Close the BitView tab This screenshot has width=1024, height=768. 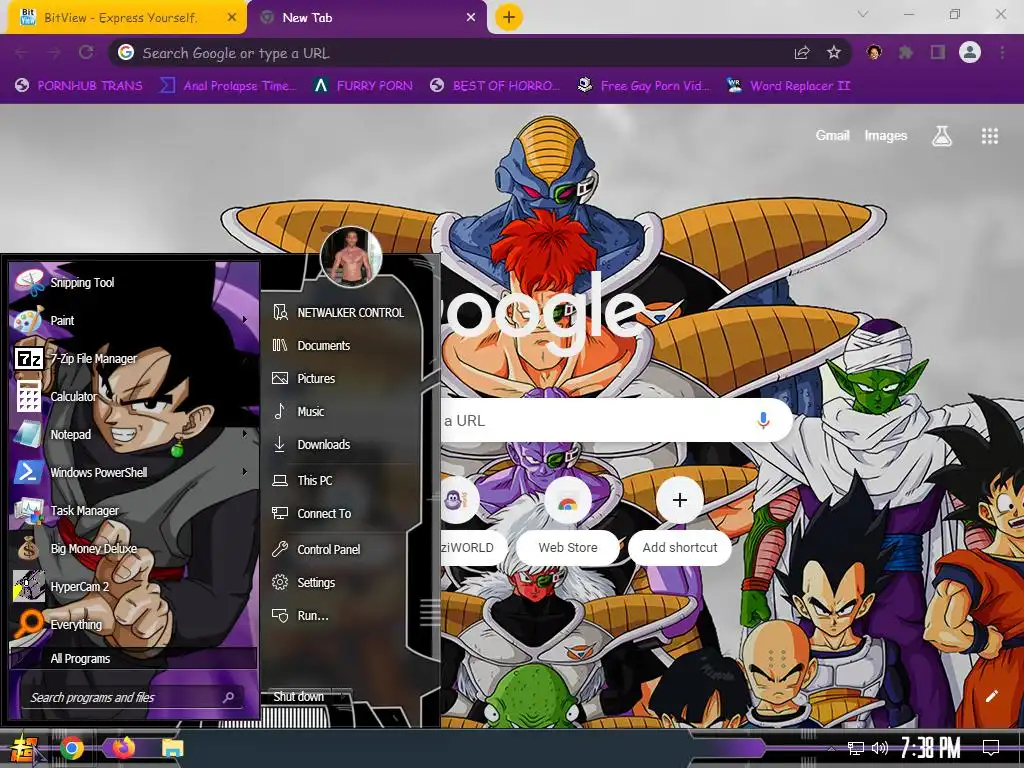pos(231,18)
